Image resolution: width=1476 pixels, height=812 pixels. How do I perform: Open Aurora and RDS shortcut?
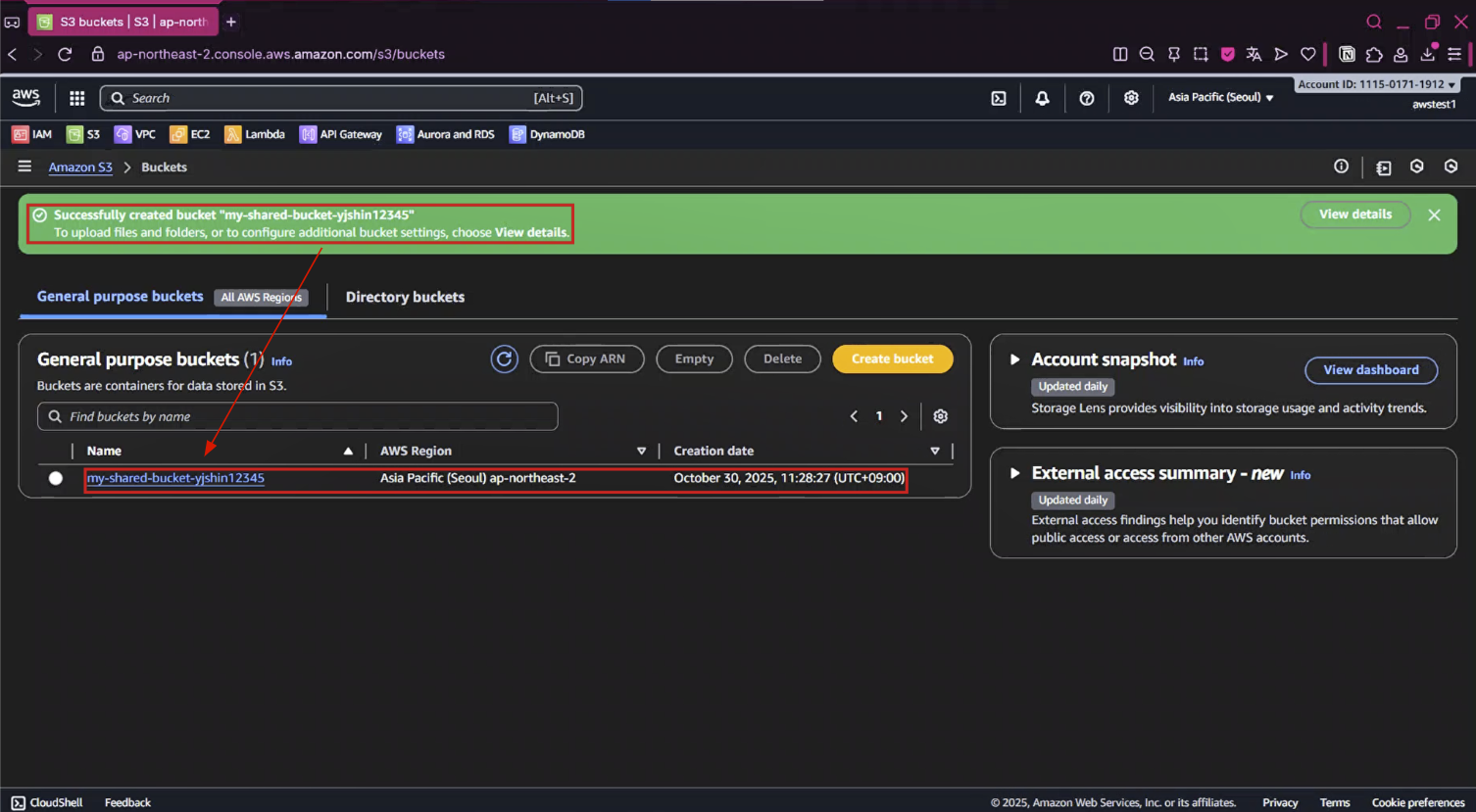pyautogui.click(x=446, y=134)
